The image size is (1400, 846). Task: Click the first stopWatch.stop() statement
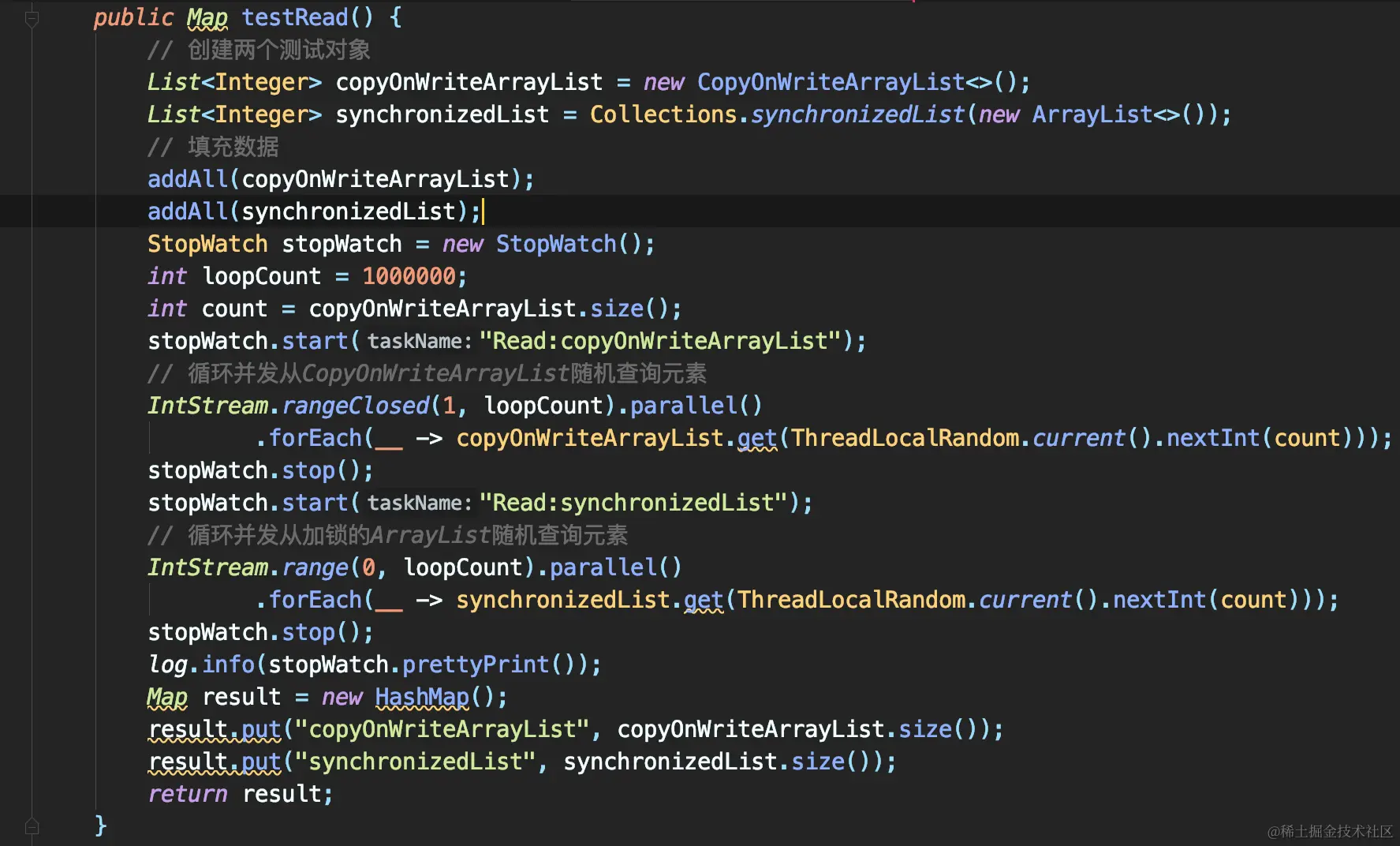pos(260,470)
